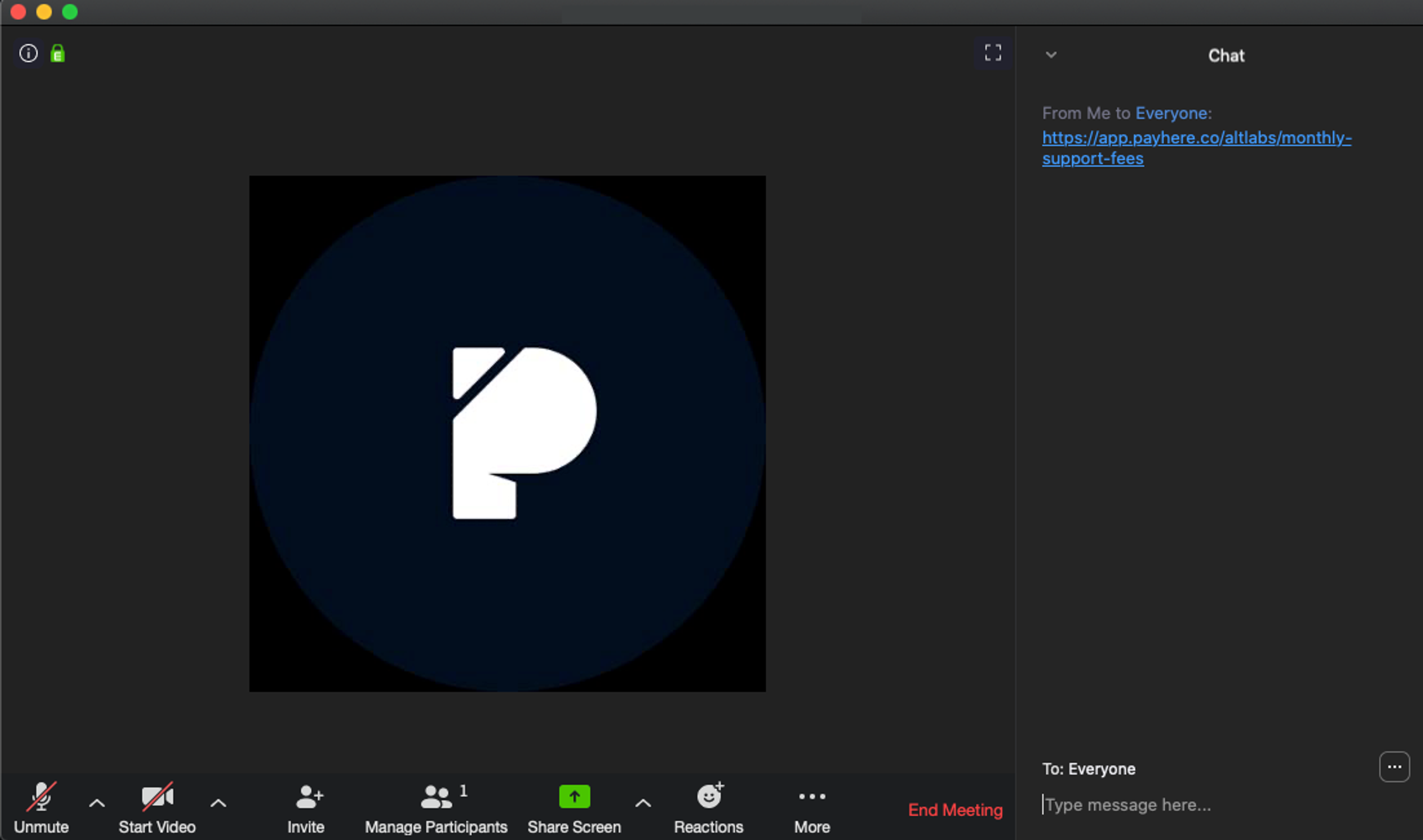The width and height of the screenshot is (1423, 840).
Task: Expand Share Screen options arrow
Action: (643, 803)
